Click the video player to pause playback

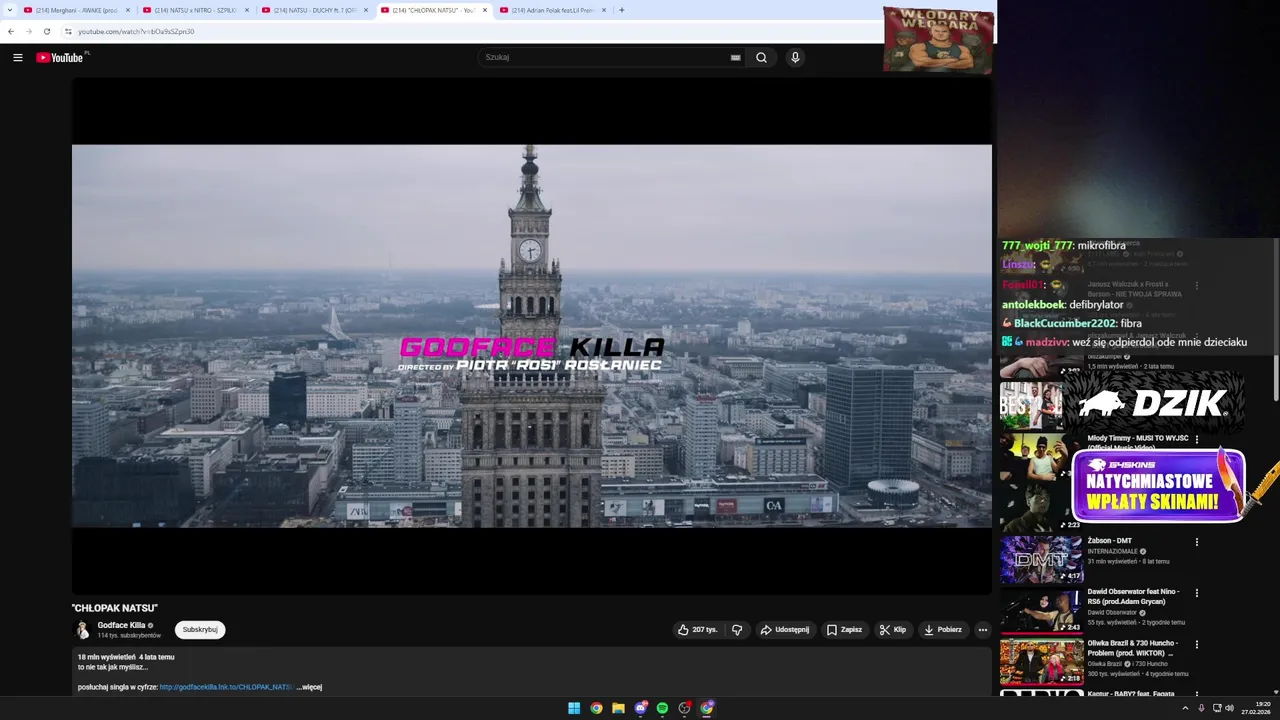click(531, 336)
